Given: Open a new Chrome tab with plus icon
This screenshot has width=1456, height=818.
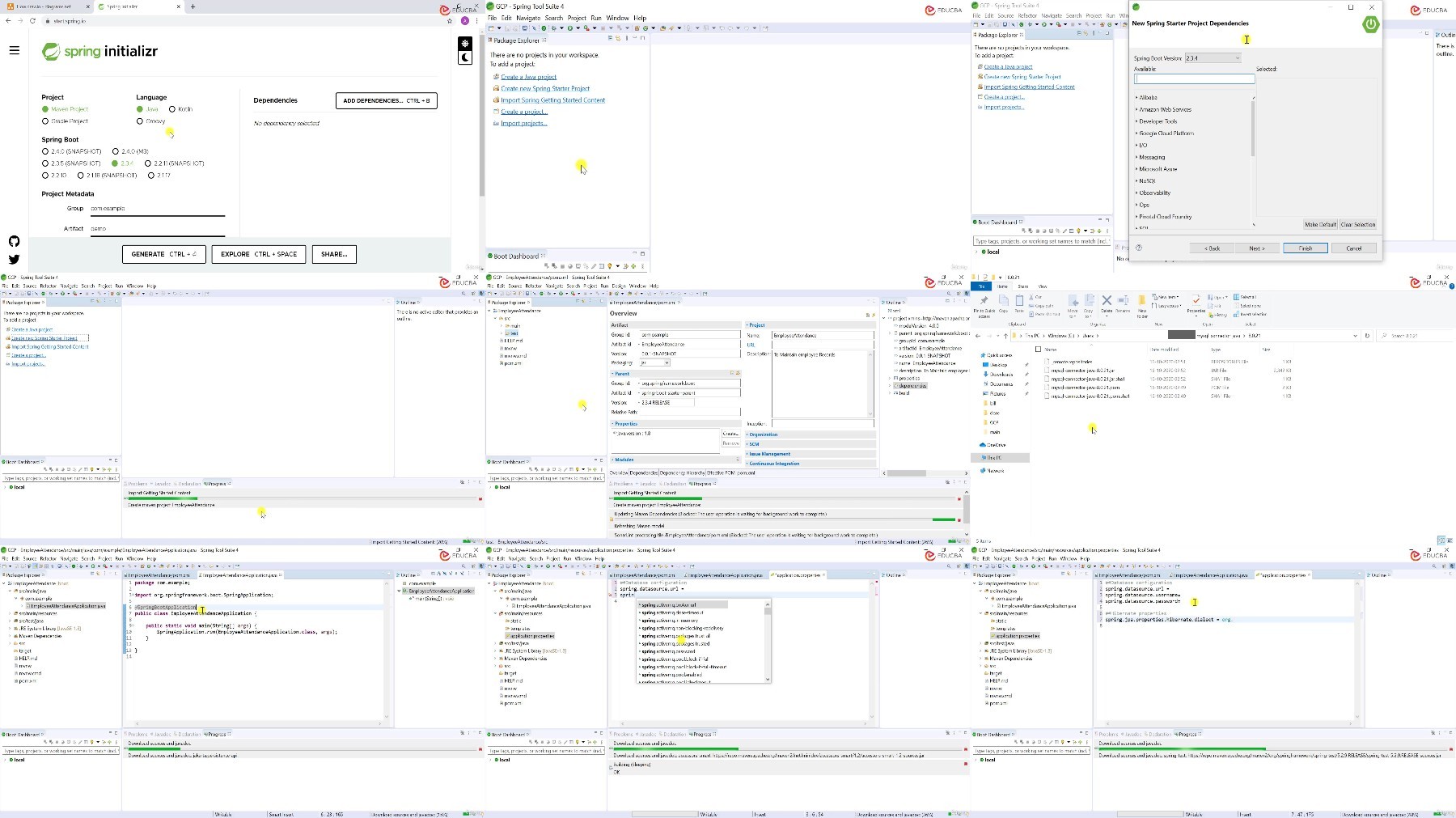Looking at the screenshot, I should click(193, 6).
